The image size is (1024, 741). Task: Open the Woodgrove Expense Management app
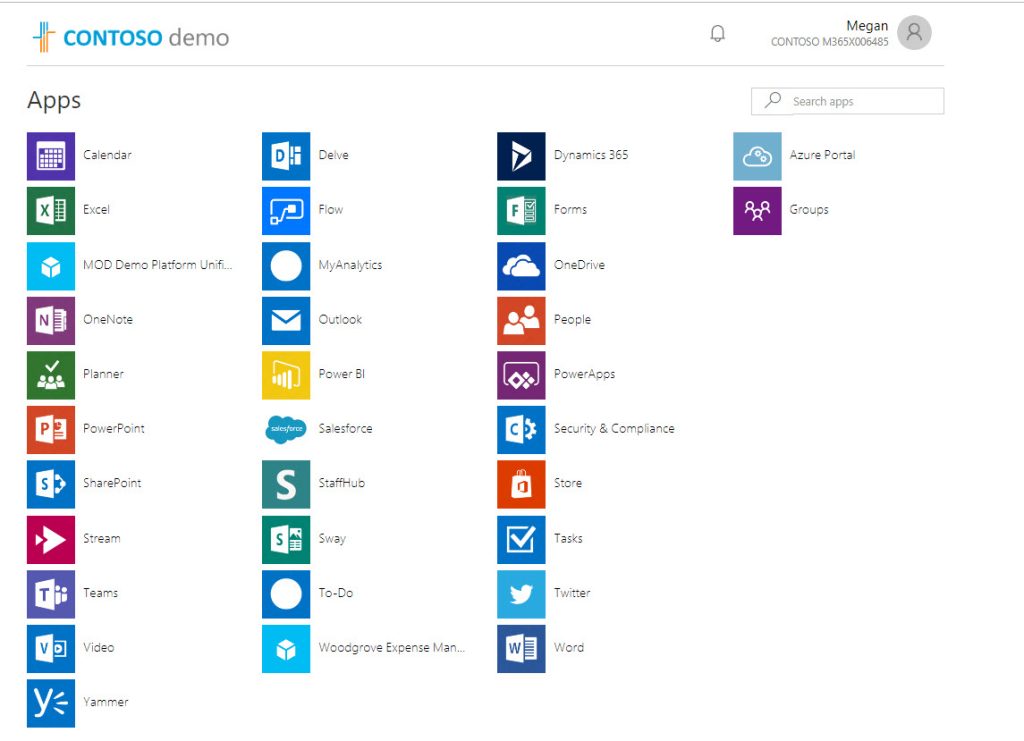285,648
